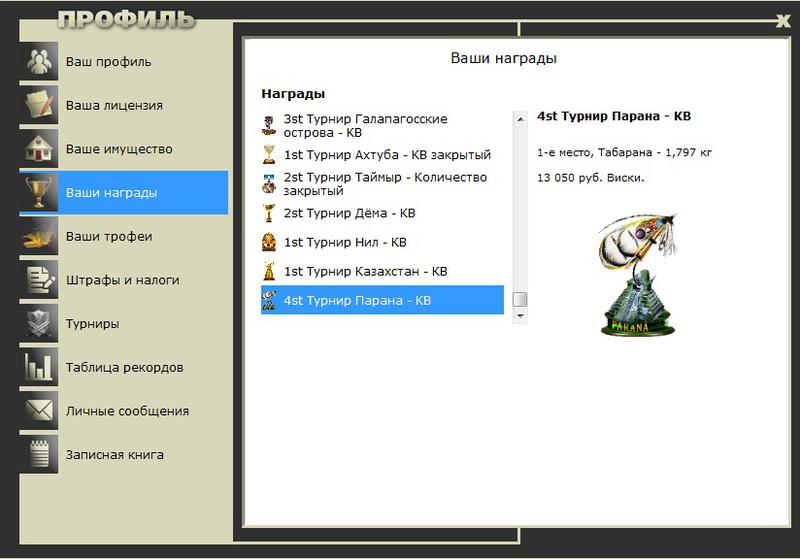The height and width of the screenshot is (559, 800).
Task: Click the Дёма tournament cup icon
Action: click(269, 213)
